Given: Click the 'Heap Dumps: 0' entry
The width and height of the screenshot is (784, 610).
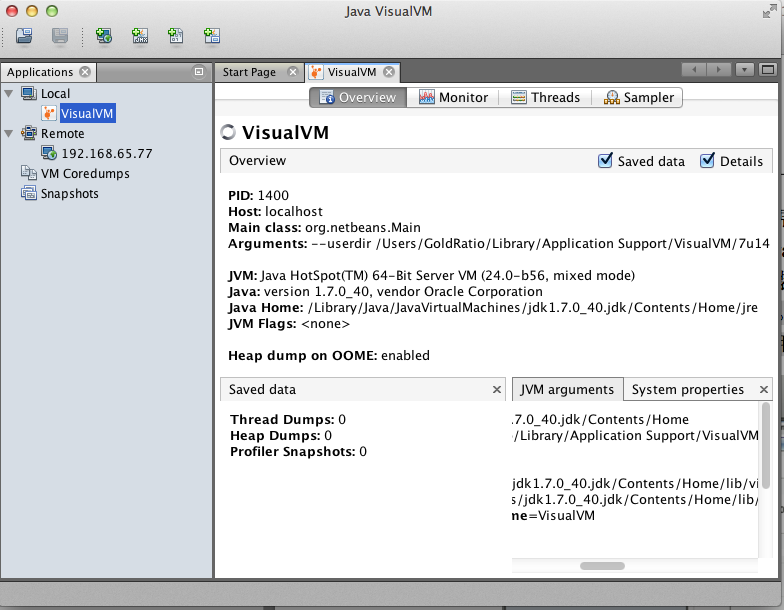Looking at the screenshot, I should pyautogui.click(x=281, y=436).
